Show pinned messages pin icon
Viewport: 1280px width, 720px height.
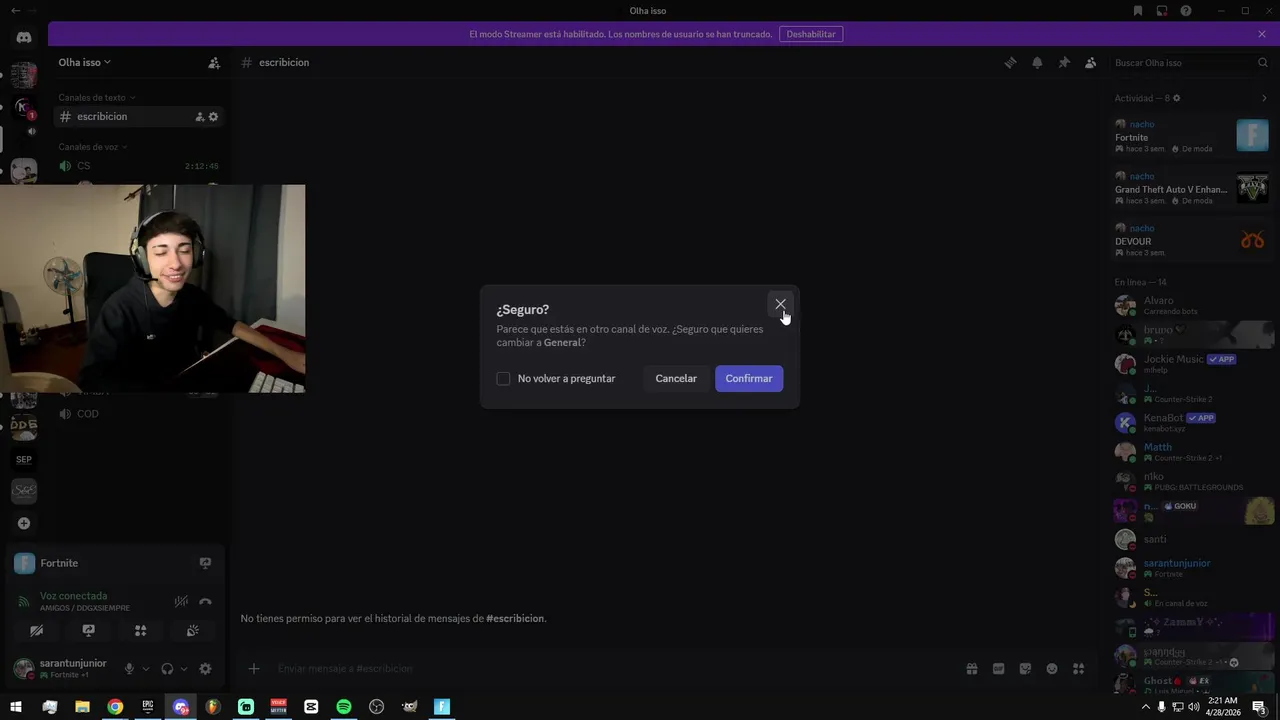click(x=1064, y=62)
